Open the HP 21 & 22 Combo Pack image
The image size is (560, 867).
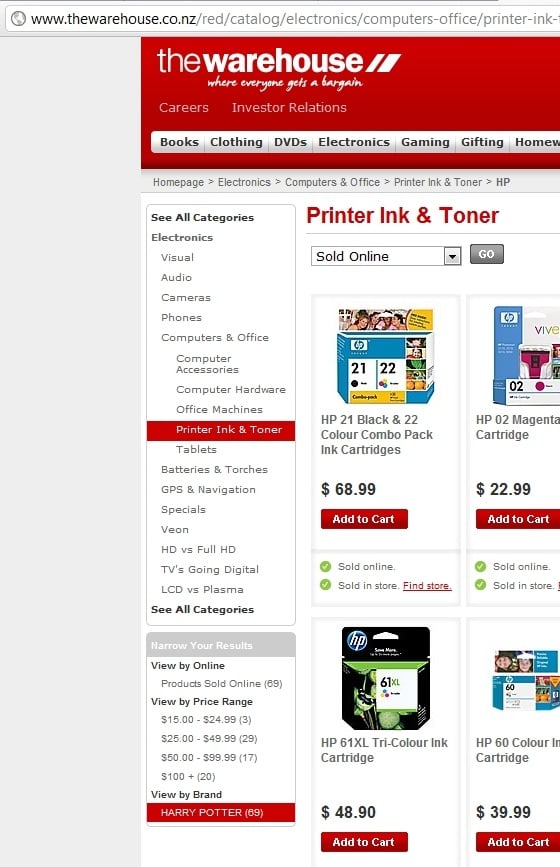tap(386, 356)
